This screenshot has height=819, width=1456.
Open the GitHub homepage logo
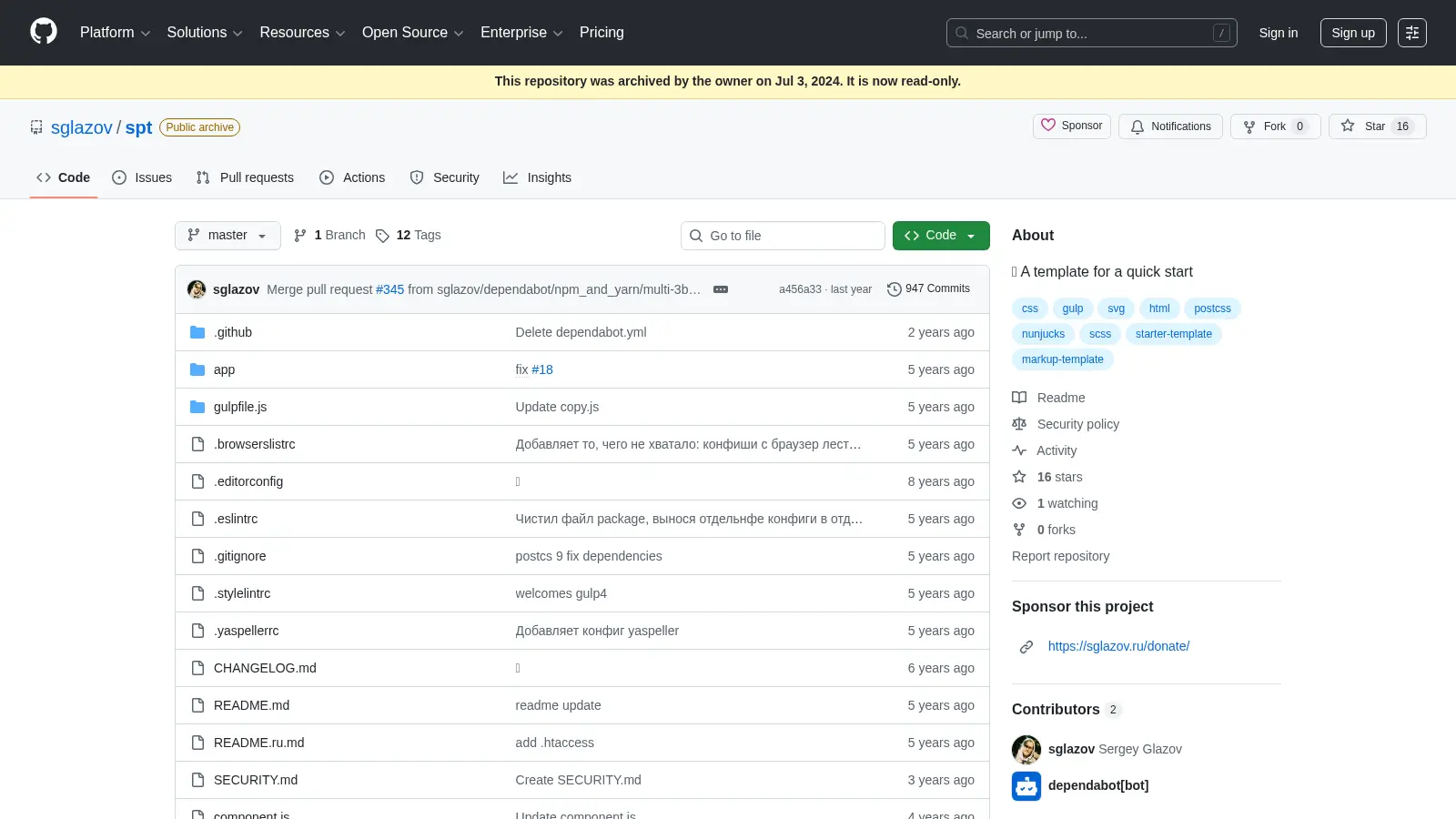(44, 32)
